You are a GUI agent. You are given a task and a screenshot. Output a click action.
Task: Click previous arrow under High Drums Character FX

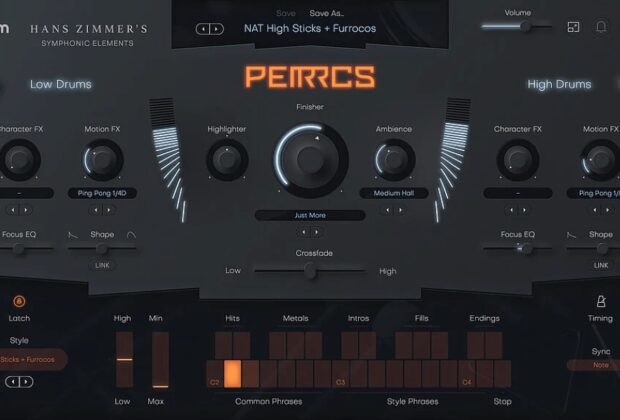click(x=512, y=210)
